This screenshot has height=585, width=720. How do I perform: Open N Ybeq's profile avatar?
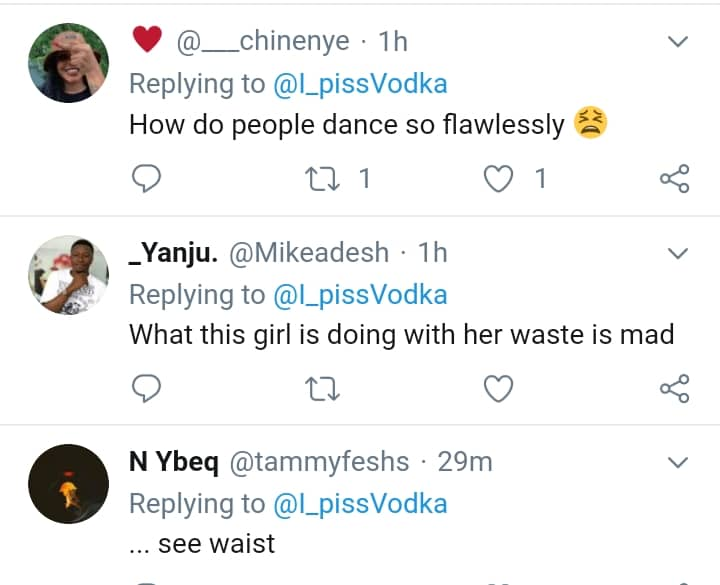pos(68,484)
